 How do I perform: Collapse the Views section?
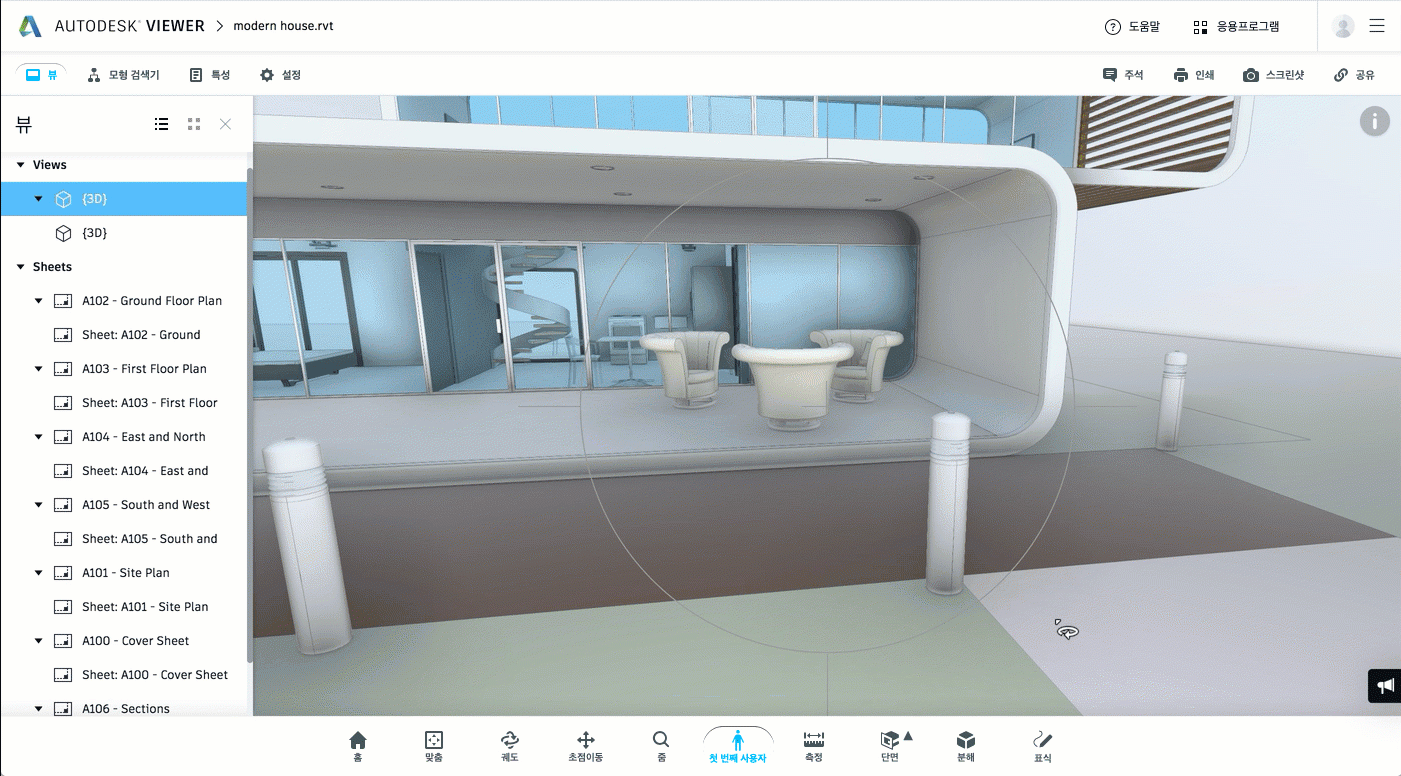(x=21, y=165)
